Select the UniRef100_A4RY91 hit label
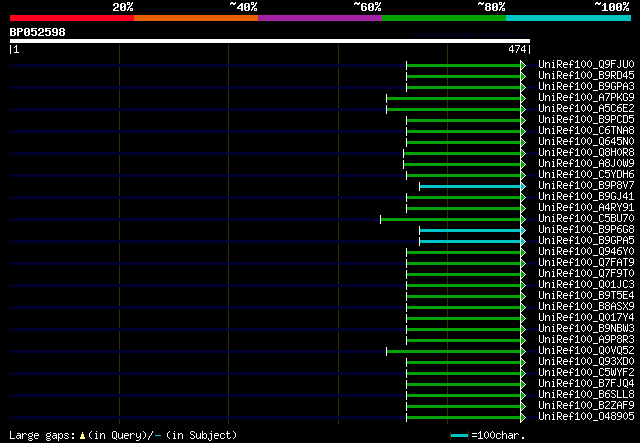This screenshot has height=443, width=640. click(x=586, y=208)
